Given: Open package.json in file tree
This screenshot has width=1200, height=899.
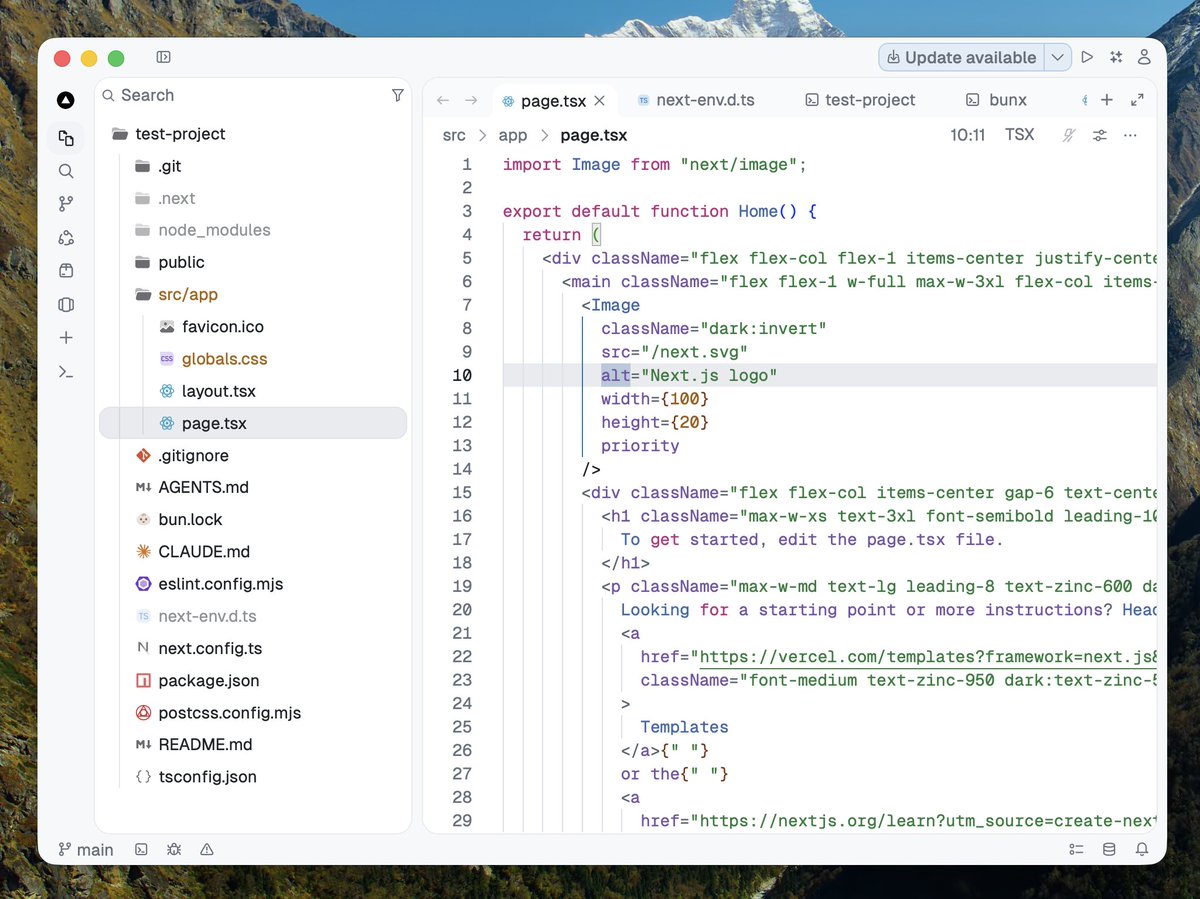Looking at the screenshot, I should 253,680.
